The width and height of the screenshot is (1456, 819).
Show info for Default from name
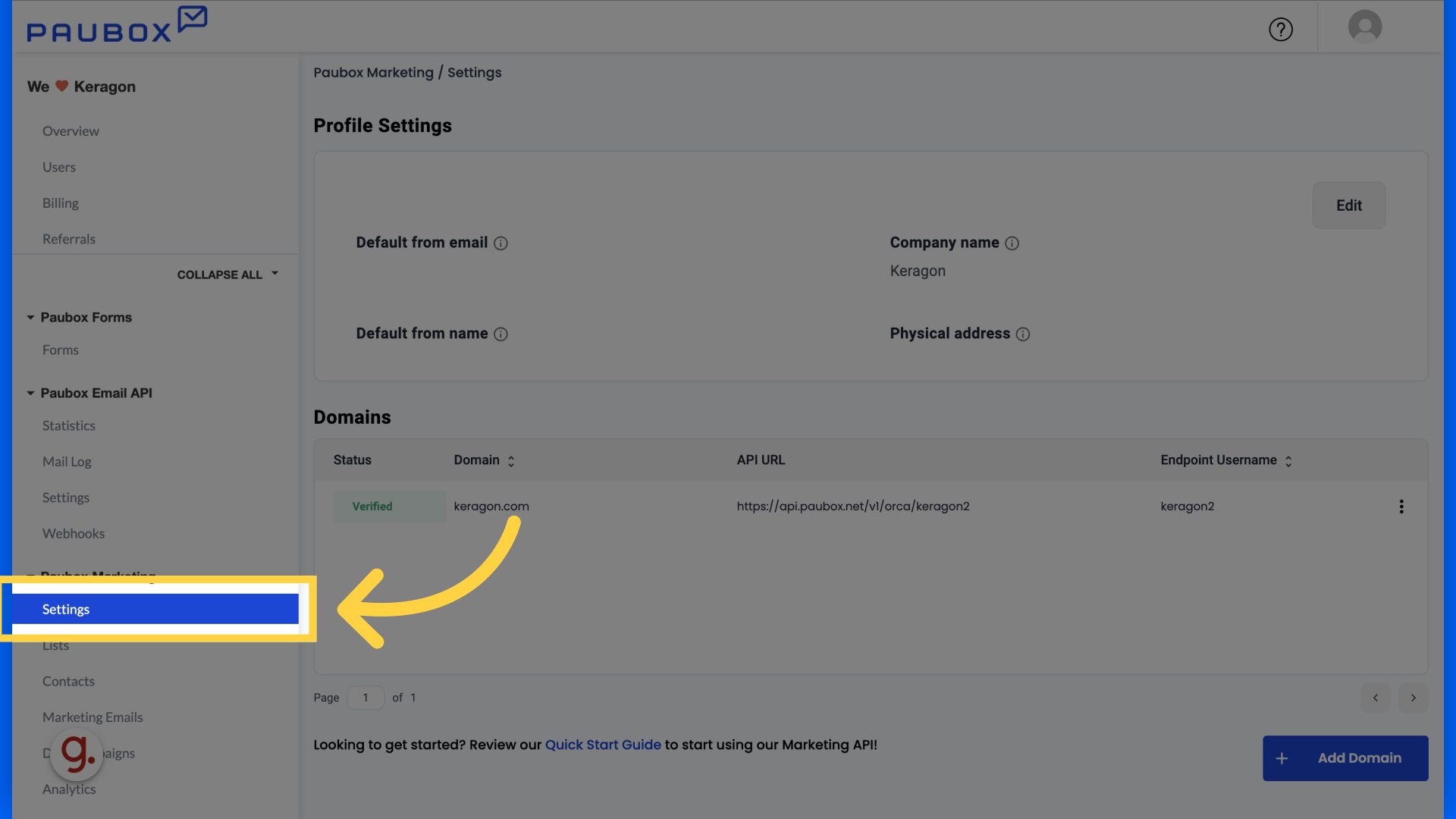(500, 334)
